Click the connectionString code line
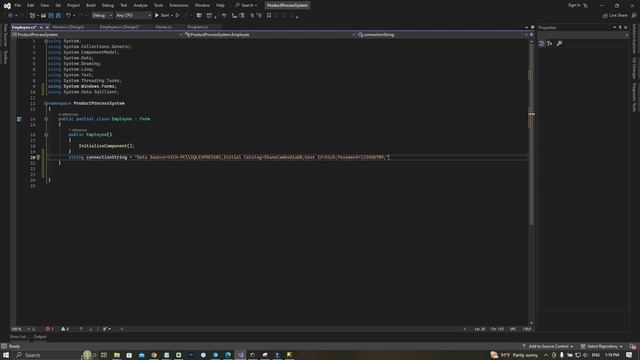The width and height of the screenshot is (640, 360). click(229, 157)
